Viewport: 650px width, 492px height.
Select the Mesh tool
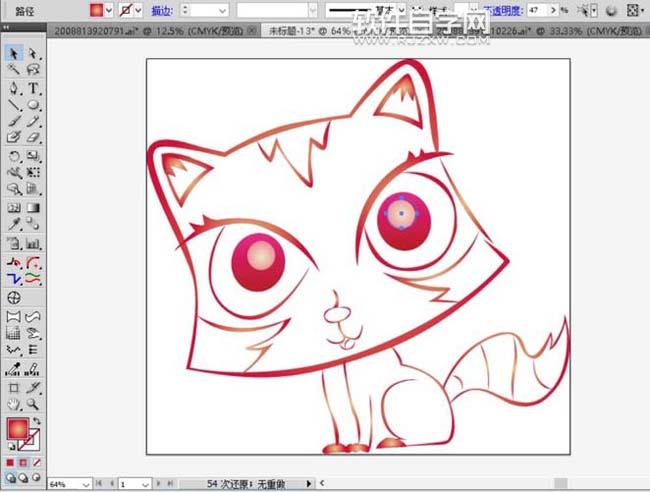[14, 208]
